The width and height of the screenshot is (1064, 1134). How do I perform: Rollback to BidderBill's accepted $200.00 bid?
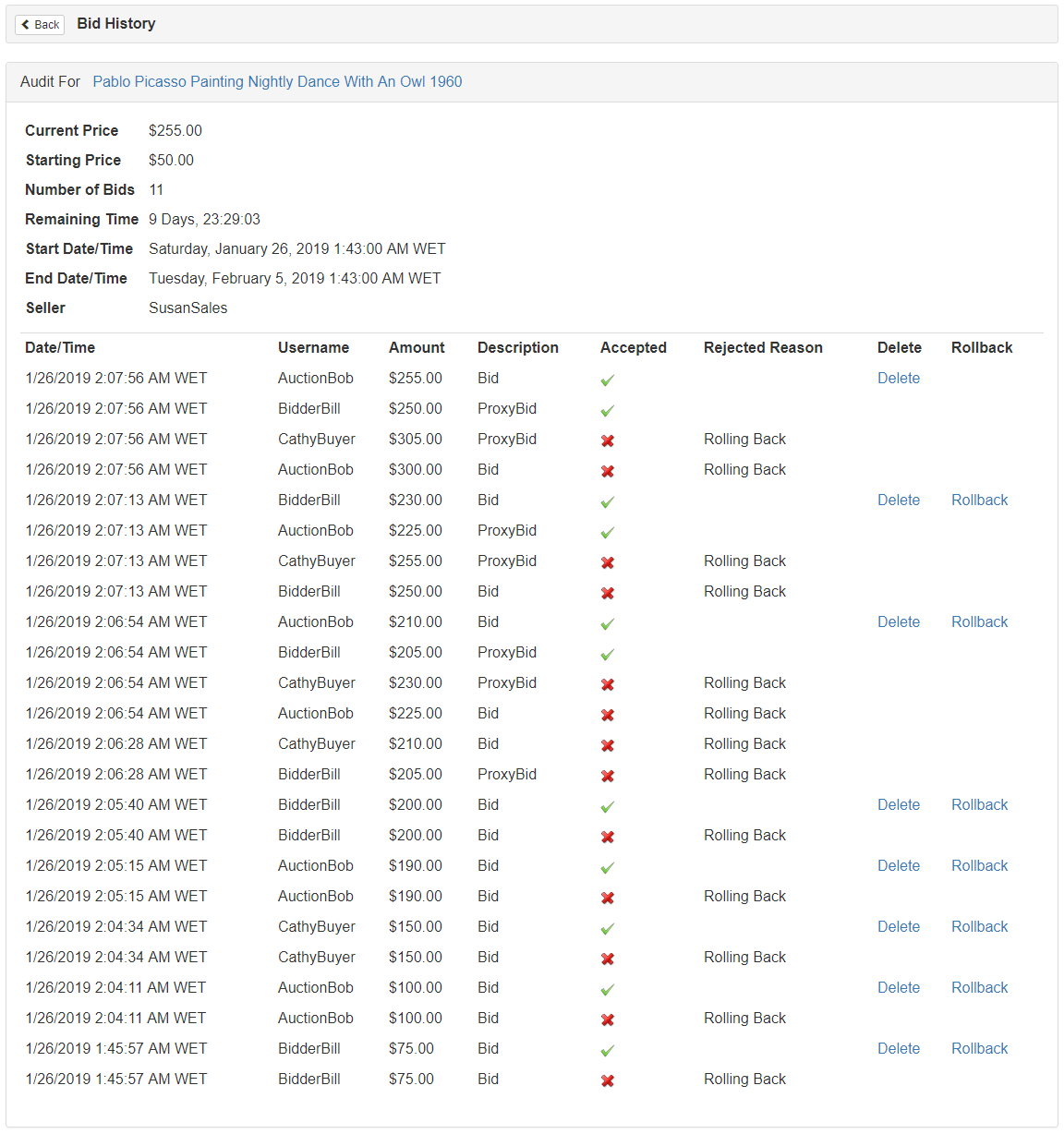980,804
